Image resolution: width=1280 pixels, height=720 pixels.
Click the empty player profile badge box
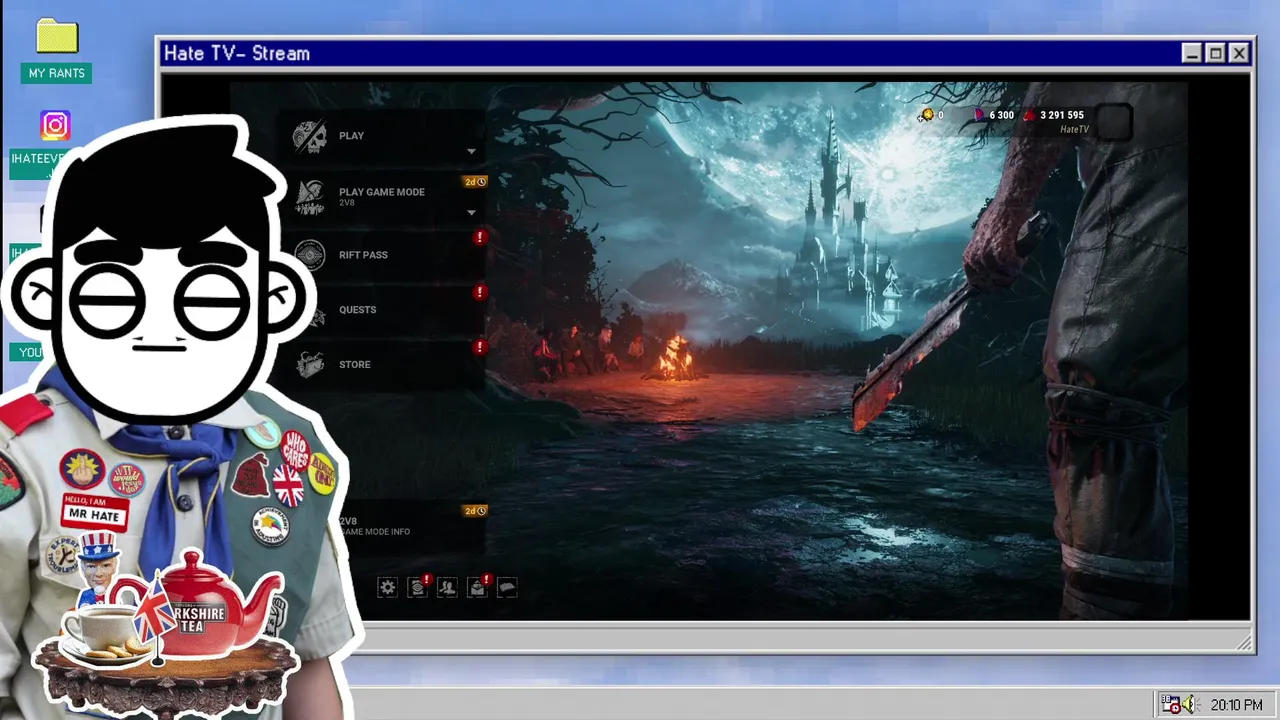(x=1114, y=121)
